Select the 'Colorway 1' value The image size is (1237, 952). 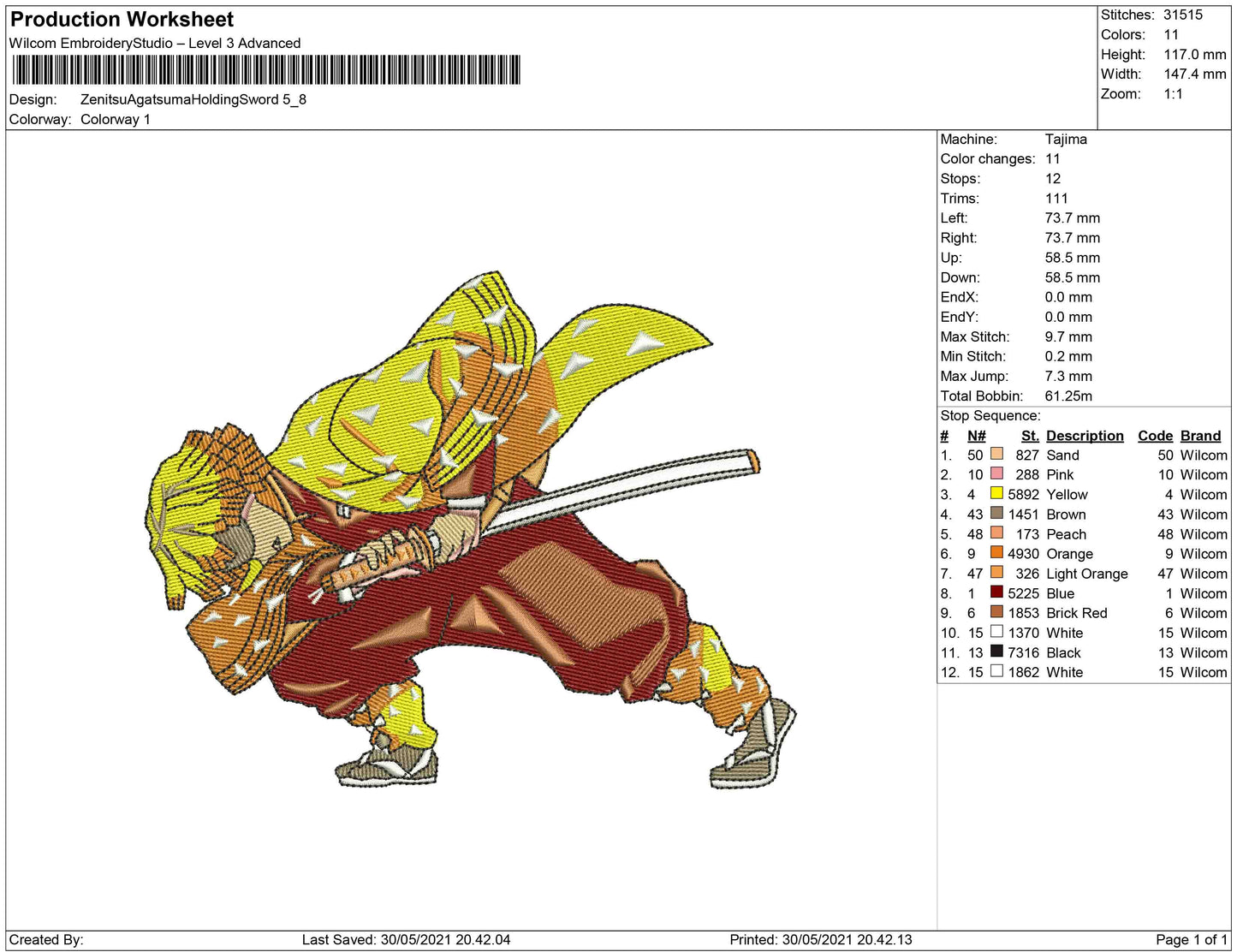[x=116, y=119]
